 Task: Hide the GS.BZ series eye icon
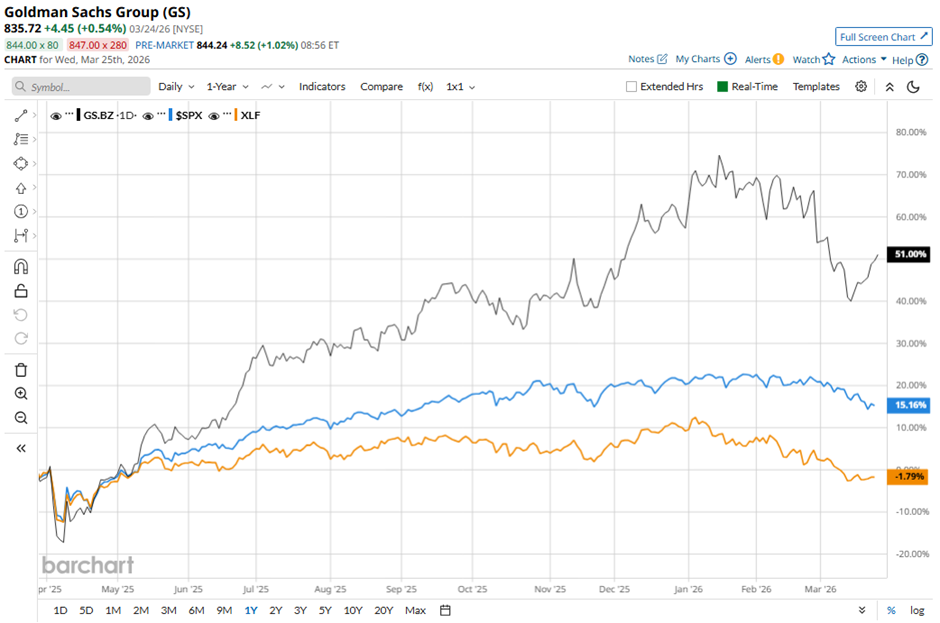pos(56,116)
